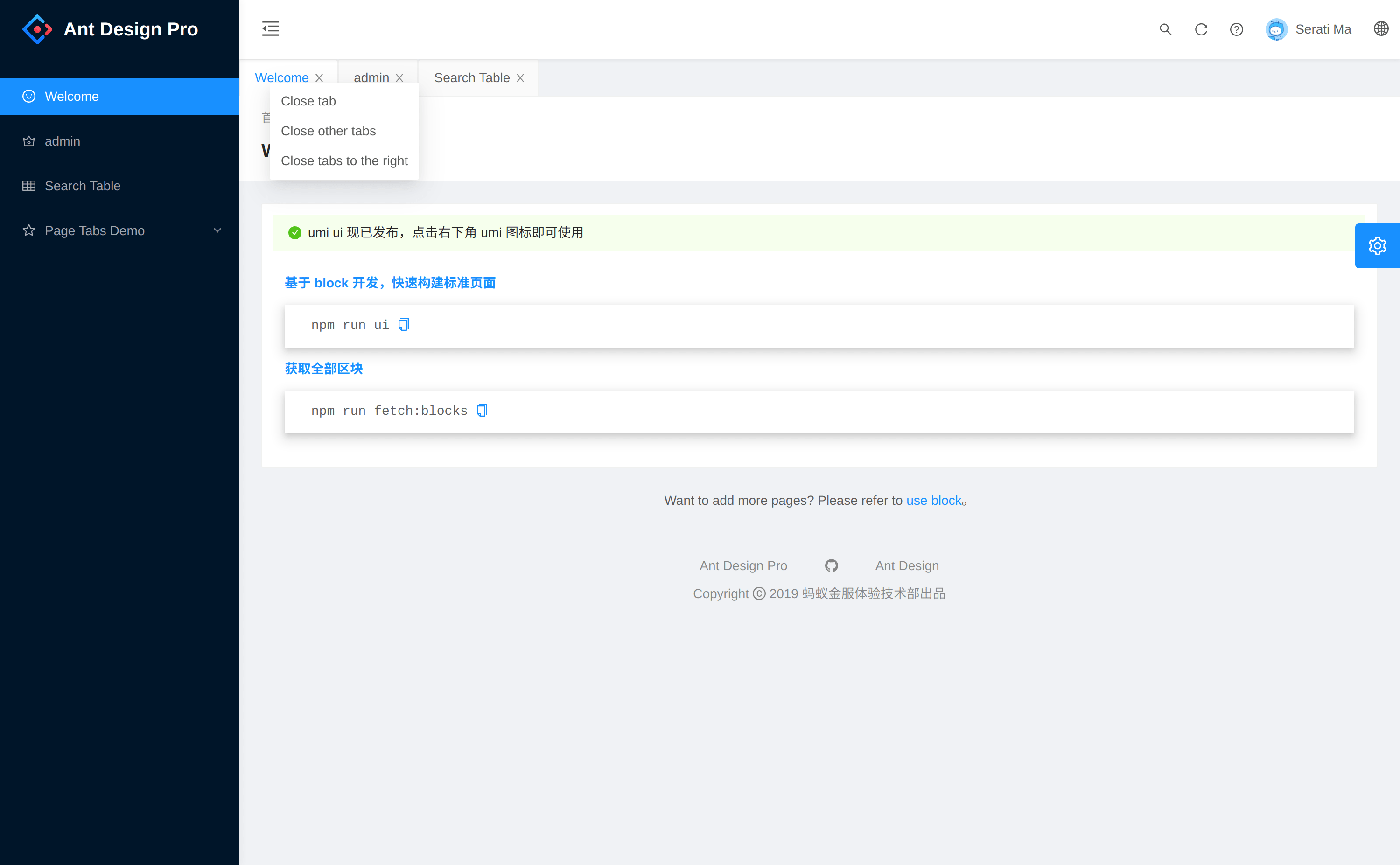Open the 'use block' link
Image resolution: width=1400 pixels, height=865 pixels.
(934, 501)
